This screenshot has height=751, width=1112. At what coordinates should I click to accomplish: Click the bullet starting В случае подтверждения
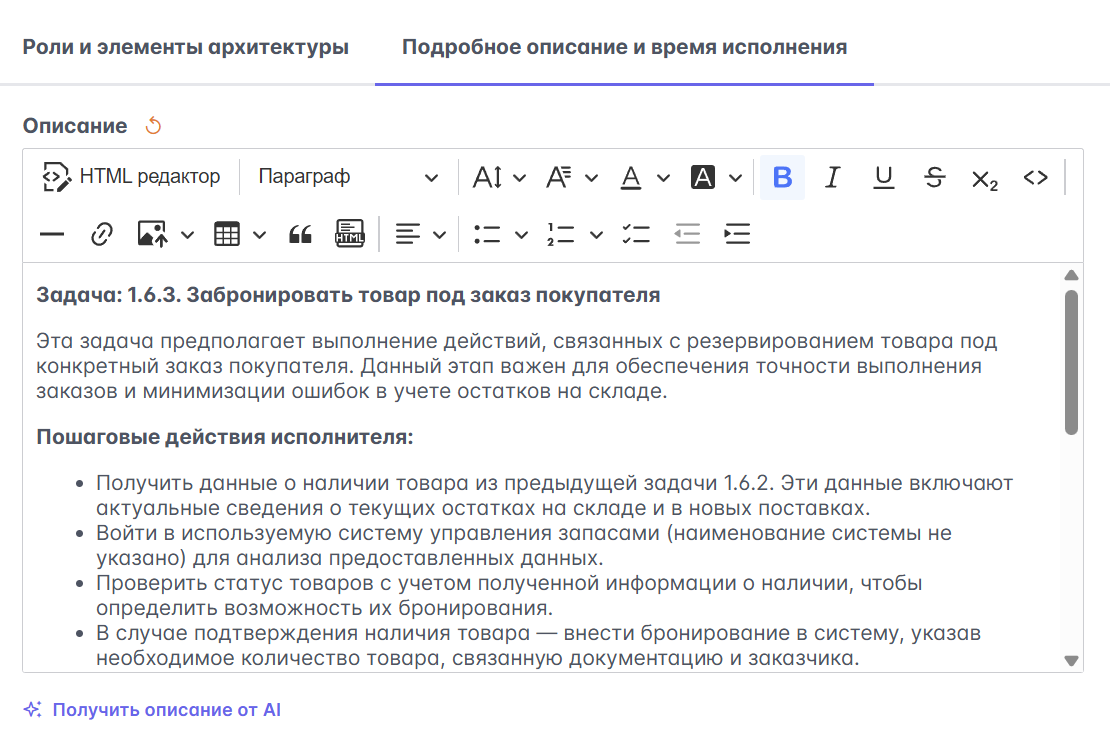coord(538,645)
